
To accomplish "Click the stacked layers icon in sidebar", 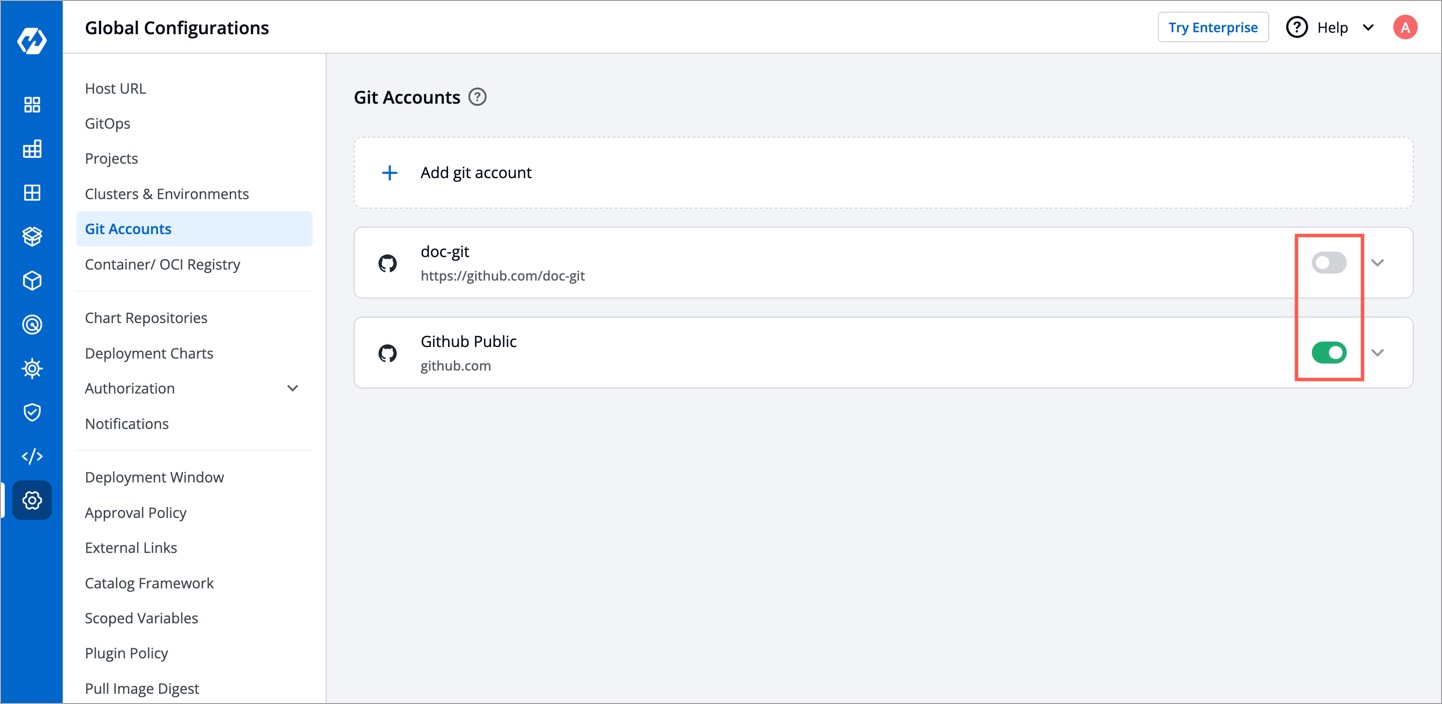I will [x=32, y=237].
